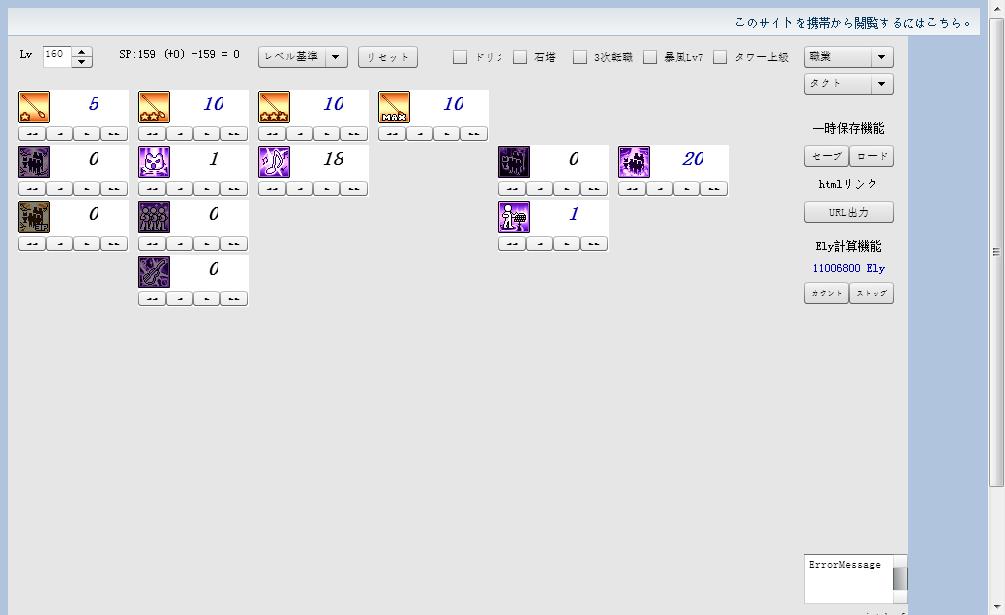Click the purple crowd skill icon with level 20

(633, 162)
